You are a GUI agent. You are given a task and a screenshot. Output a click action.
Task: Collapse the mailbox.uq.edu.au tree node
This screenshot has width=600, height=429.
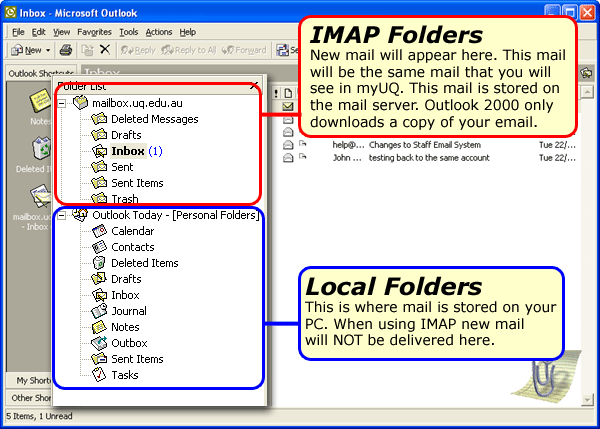pos(62,103)
